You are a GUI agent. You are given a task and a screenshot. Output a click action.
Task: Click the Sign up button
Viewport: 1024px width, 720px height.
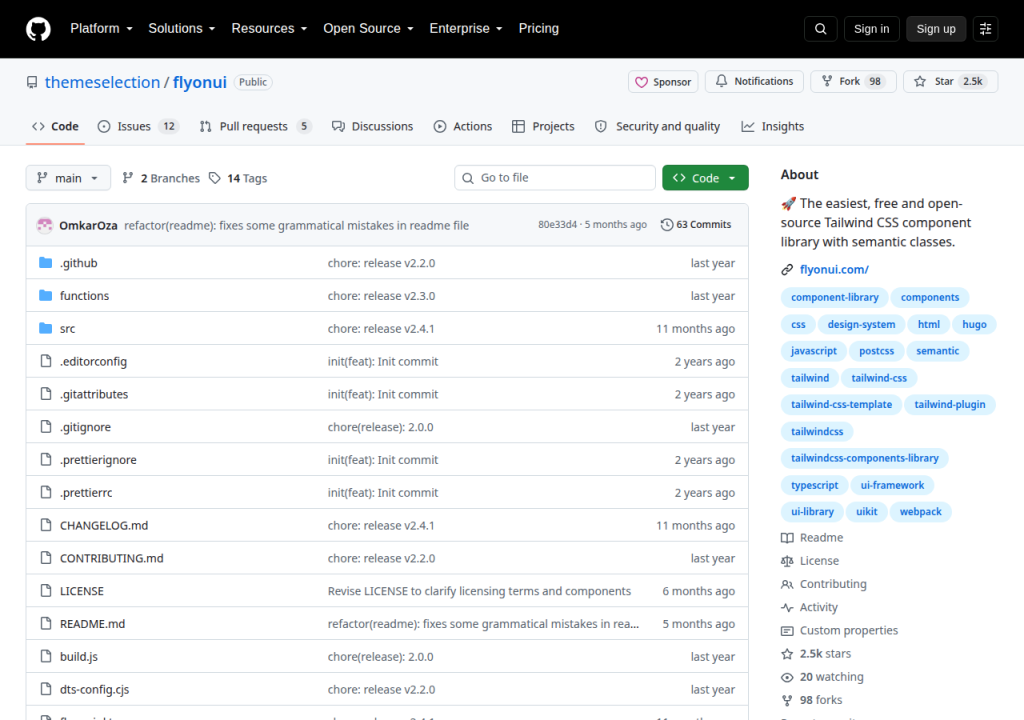[x=936, y=29]
